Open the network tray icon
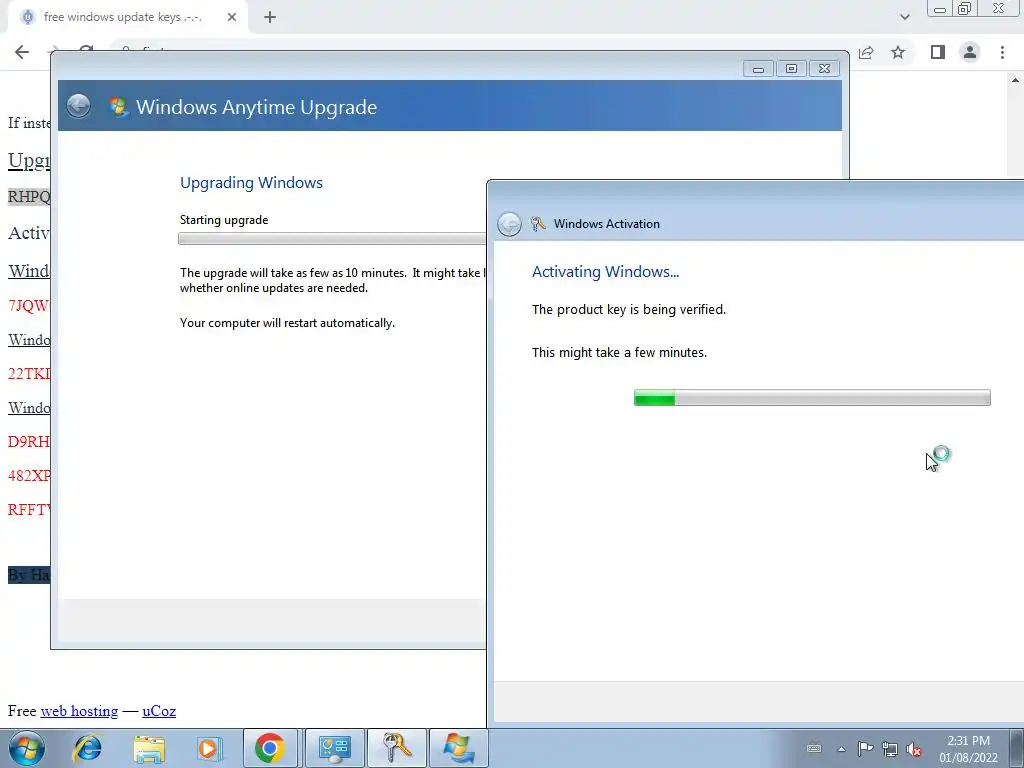 [x=889, y=748]
